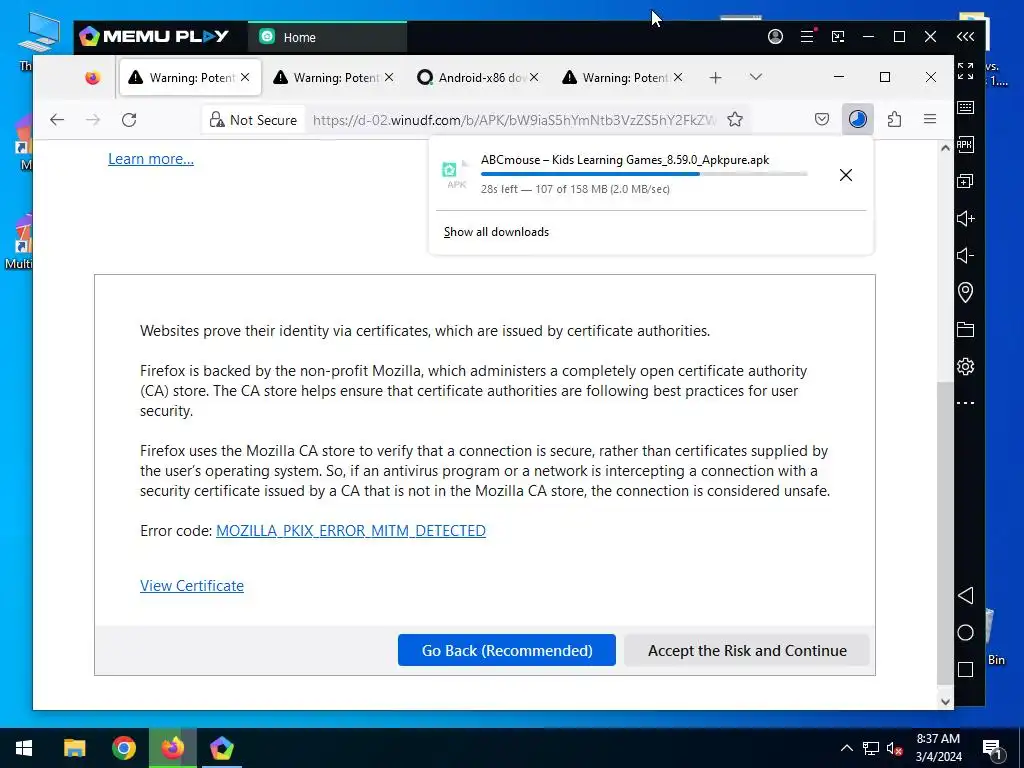1024x768 pixels.
Task: Collapse MEmu sidebar with triple chevron
Action: 965,37
